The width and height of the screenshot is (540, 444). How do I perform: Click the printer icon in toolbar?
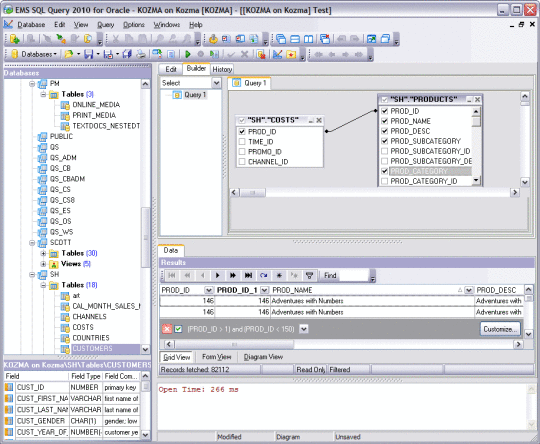pos(141,54)
